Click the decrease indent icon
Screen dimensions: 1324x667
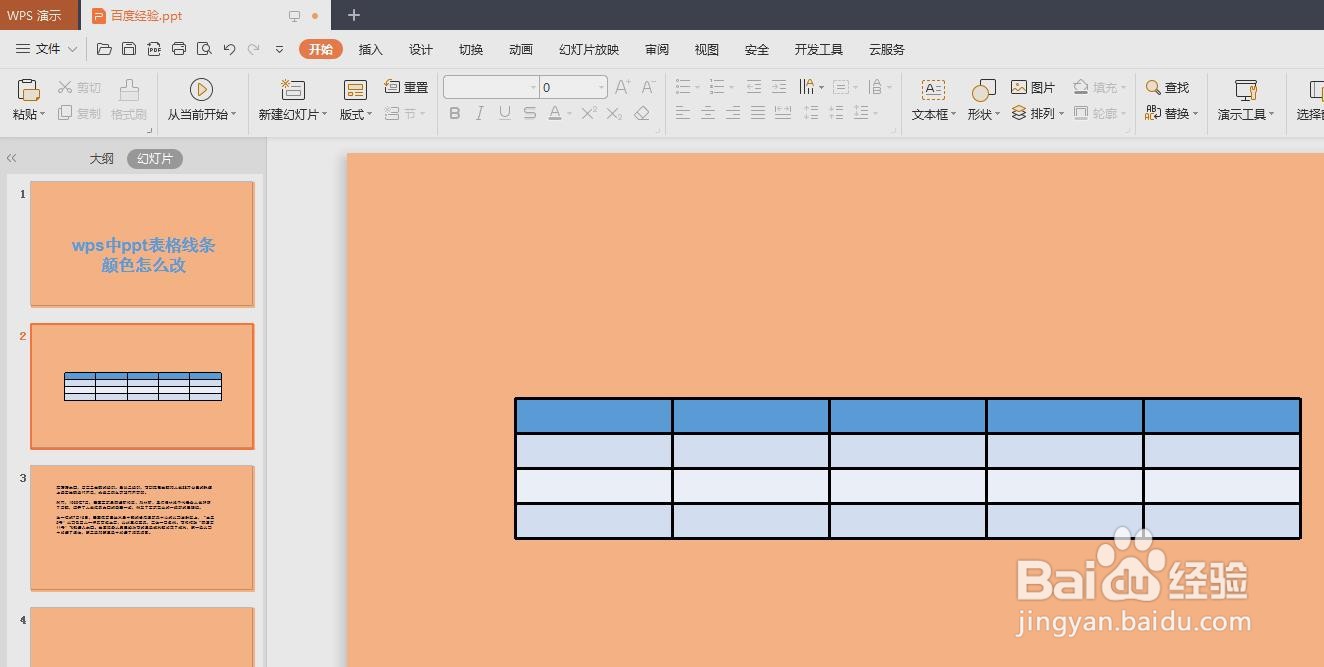[x=754, y=88]
